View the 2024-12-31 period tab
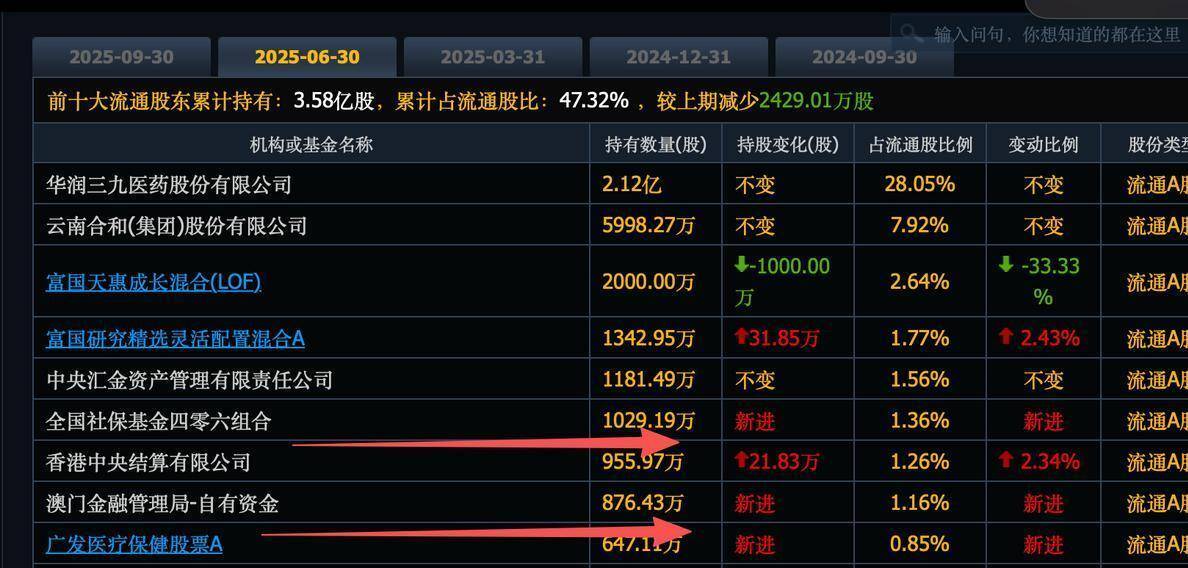Screen dimensions: 1188x568 click(x=678, y=57)
